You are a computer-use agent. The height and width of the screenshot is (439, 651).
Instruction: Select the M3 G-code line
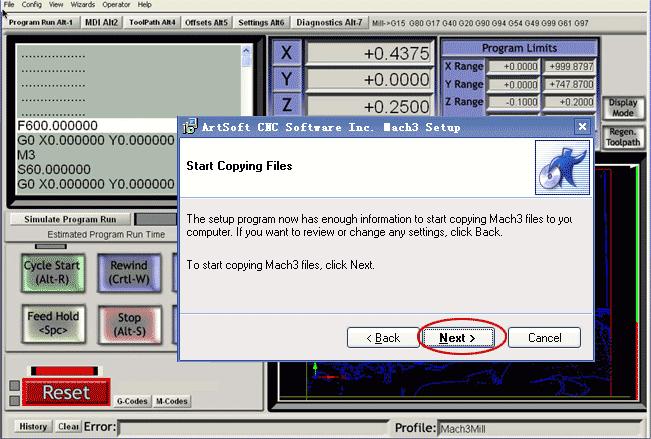pyautogui.click(x=96, y=155)
